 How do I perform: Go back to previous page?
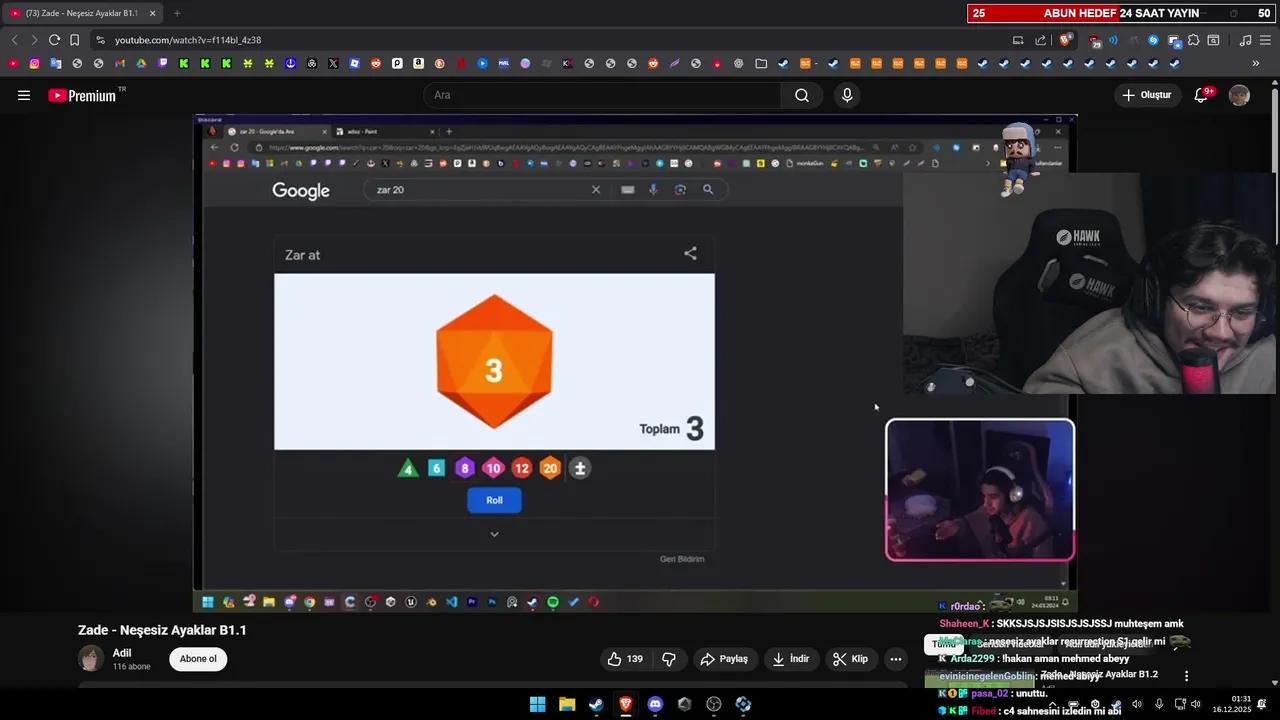tap(14, 40)
